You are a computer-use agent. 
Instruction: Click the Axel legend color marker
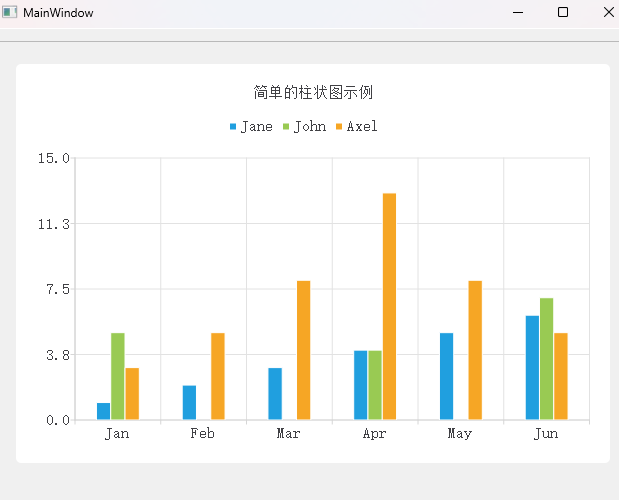[339, 127]
